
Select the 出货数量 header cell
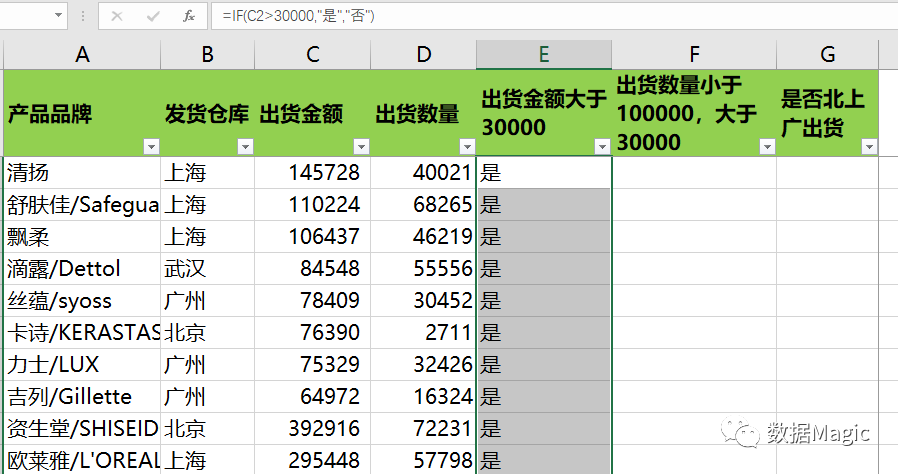pos(424,113)
